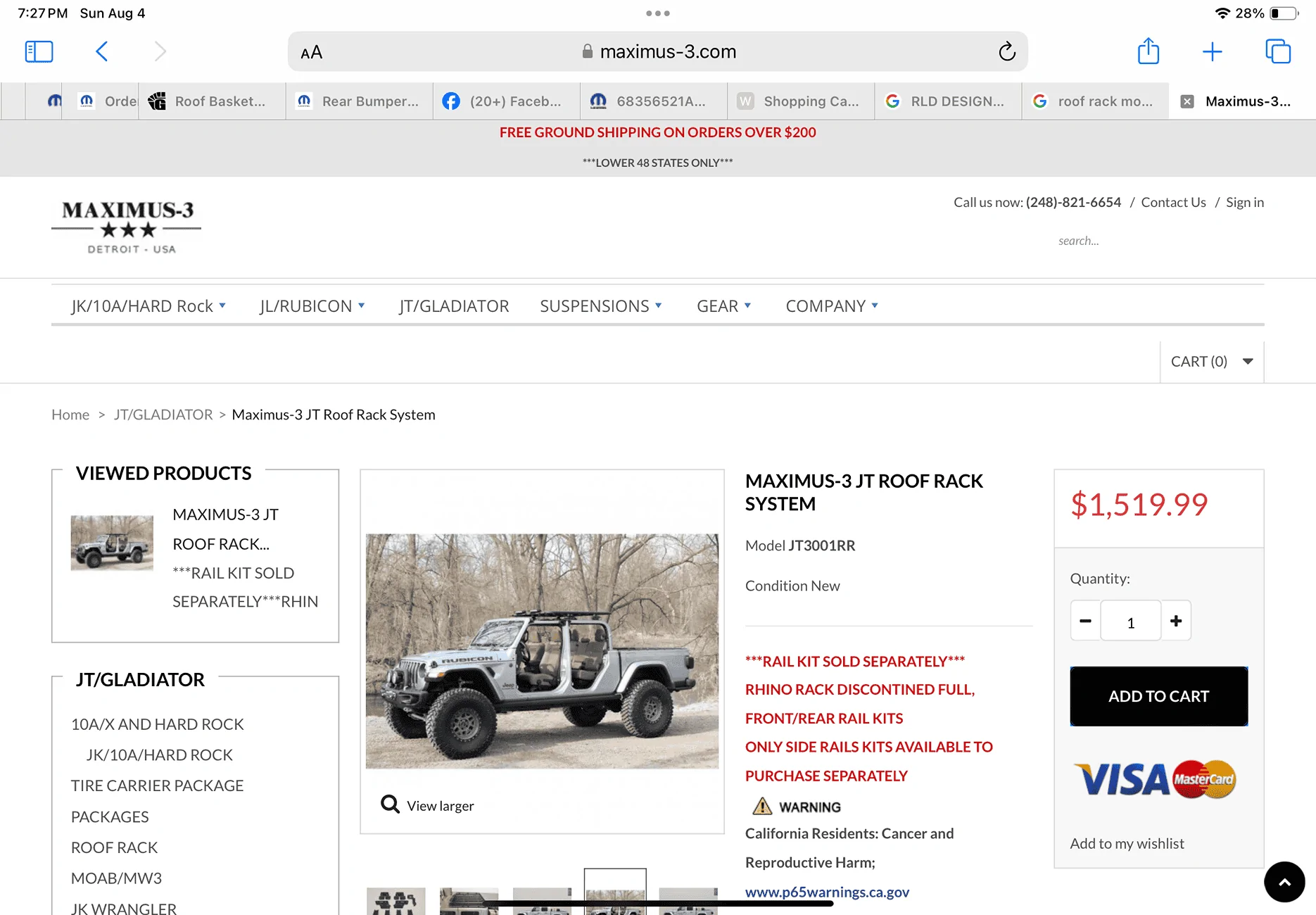Go forward to next page
This screenshot has width=1316, height=915.
point(160,51)
